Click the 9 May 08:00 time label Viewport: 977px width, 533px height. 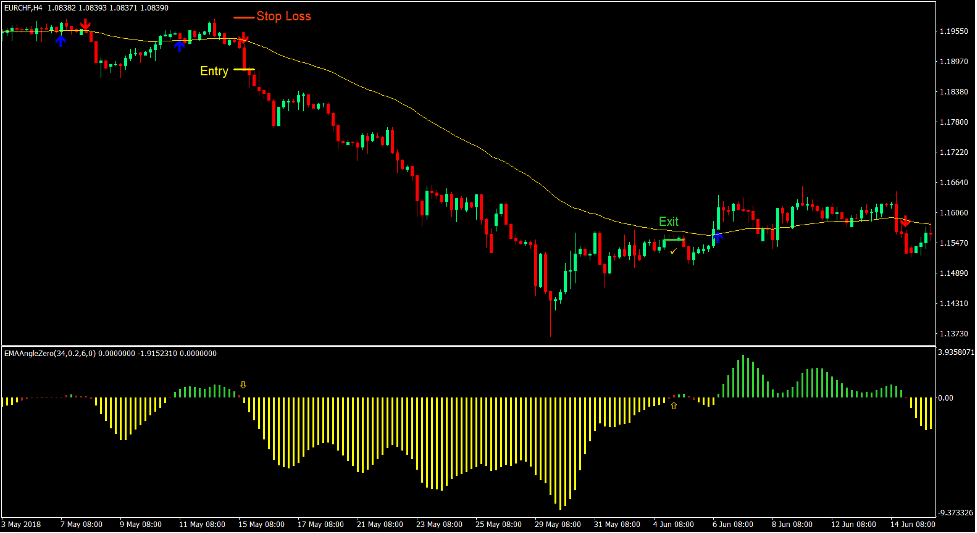point(140,524)
